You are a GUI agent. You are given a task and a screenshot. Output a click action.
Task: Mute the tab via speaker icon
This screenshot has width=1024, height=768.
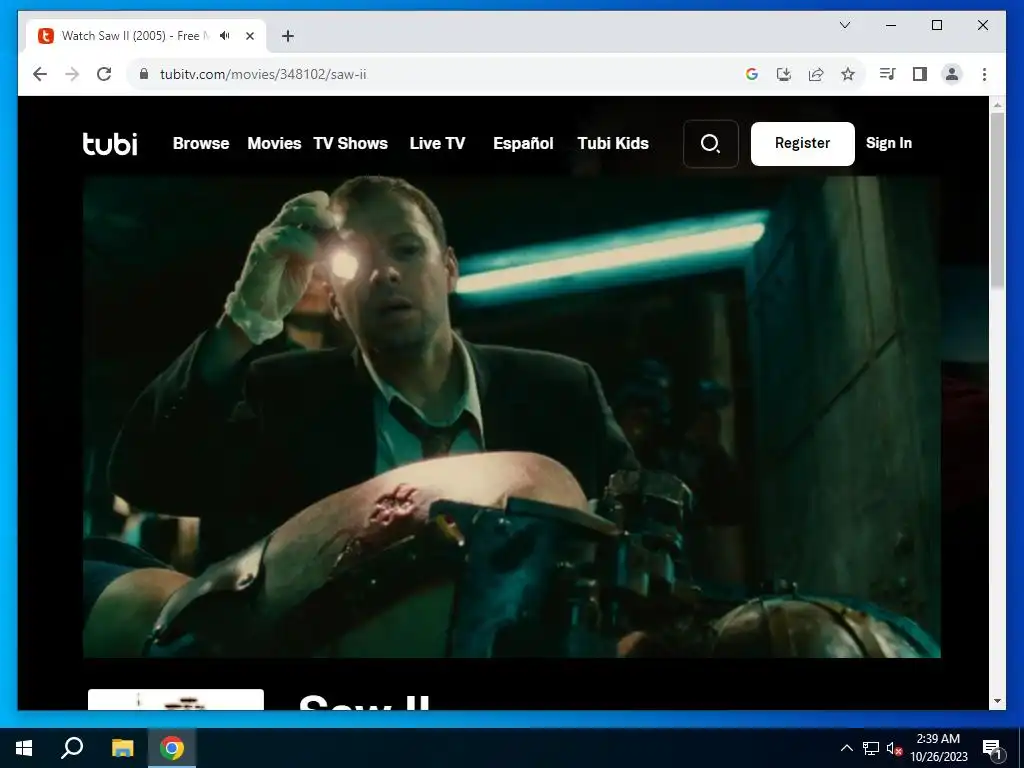click(x=225, y=35)
